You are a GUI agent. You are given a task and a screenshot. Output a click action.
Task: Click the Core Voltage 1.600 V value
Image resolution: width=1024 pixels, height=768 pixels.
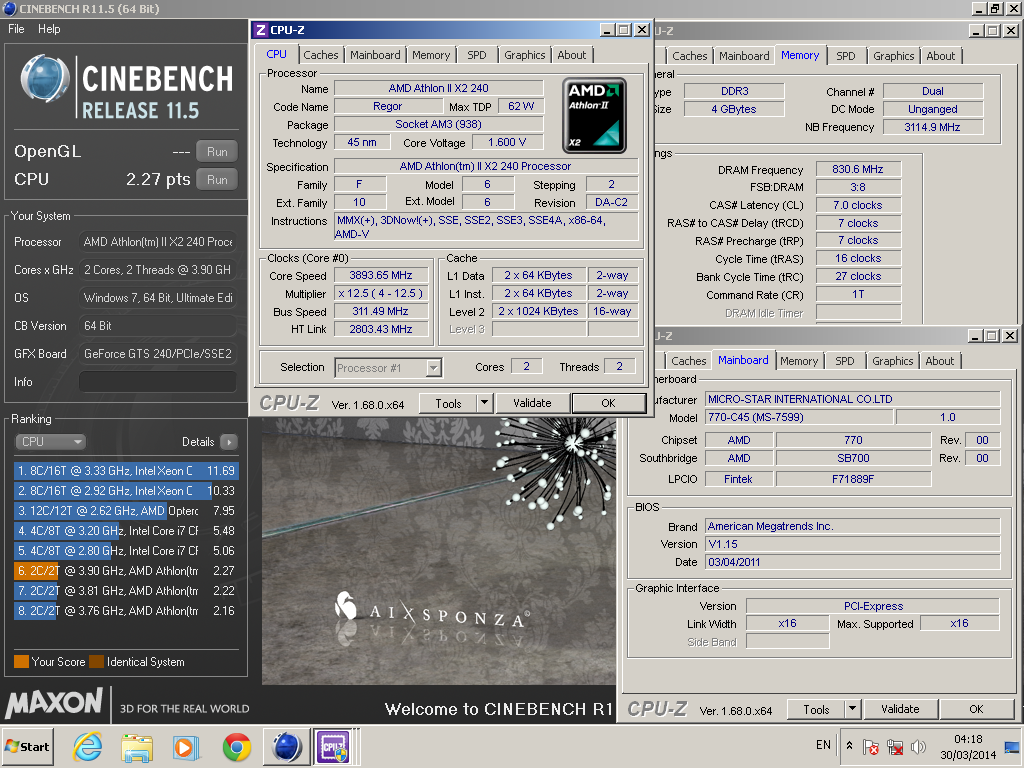507,142
